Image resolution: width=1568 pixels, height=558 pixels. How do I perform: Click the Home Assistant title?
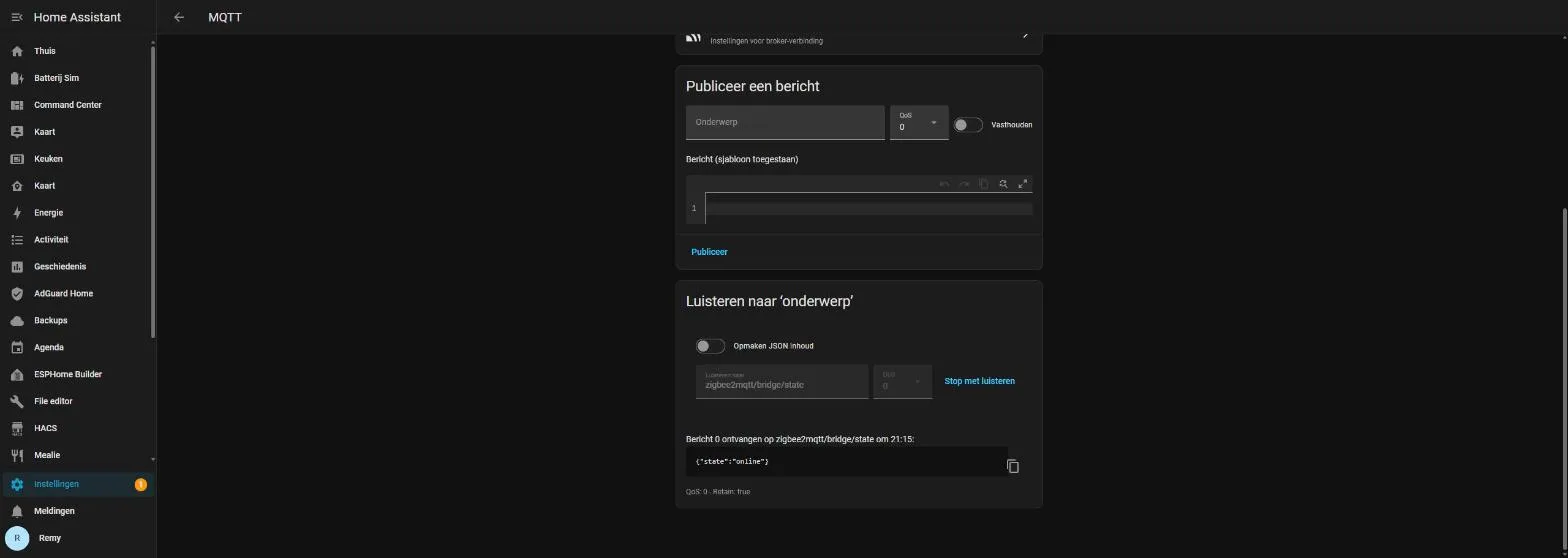pos(77,17)
